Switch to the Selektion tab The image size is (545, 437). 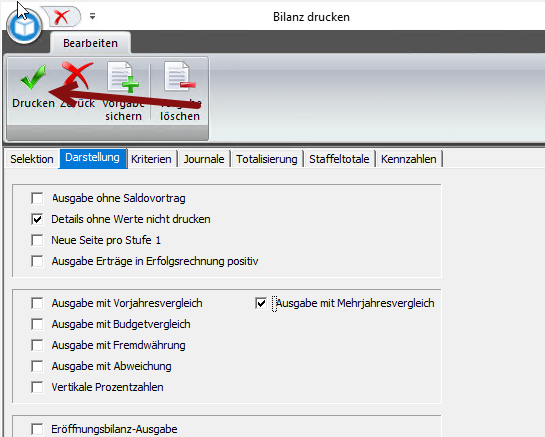[32, 159]
